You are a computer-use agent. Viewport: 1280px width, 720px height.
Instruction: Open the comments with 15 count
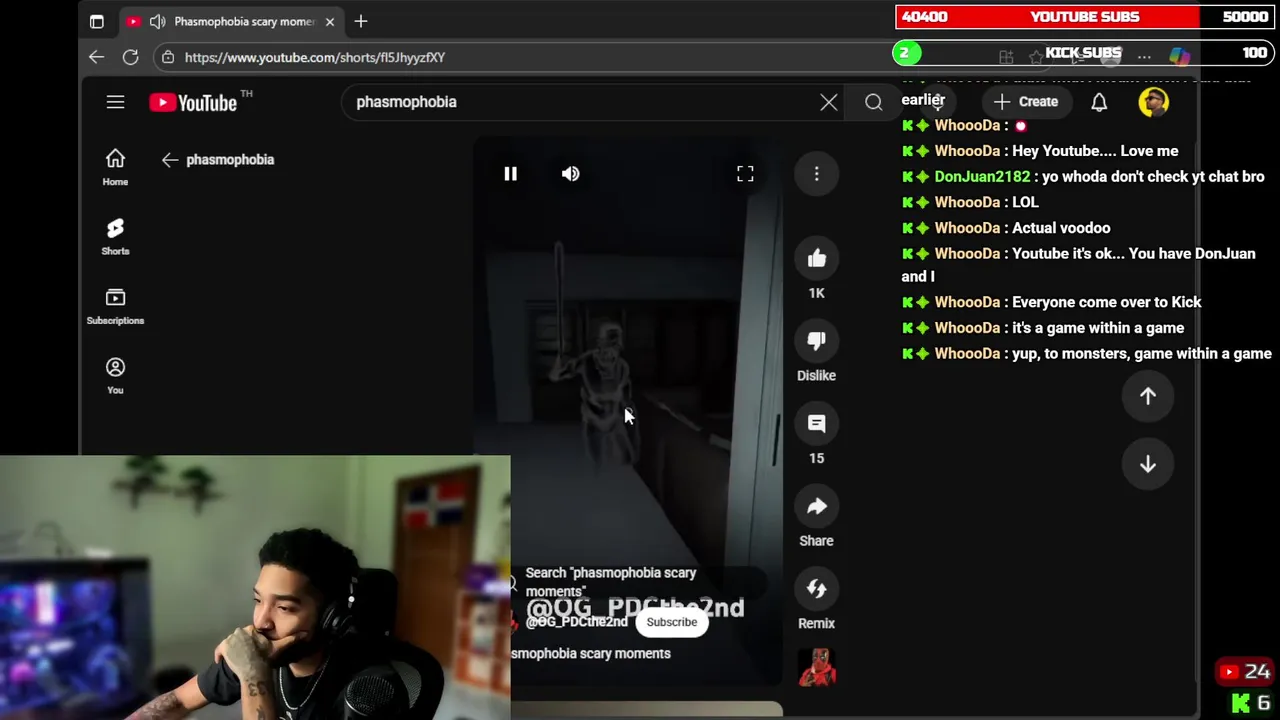[816, 424]
